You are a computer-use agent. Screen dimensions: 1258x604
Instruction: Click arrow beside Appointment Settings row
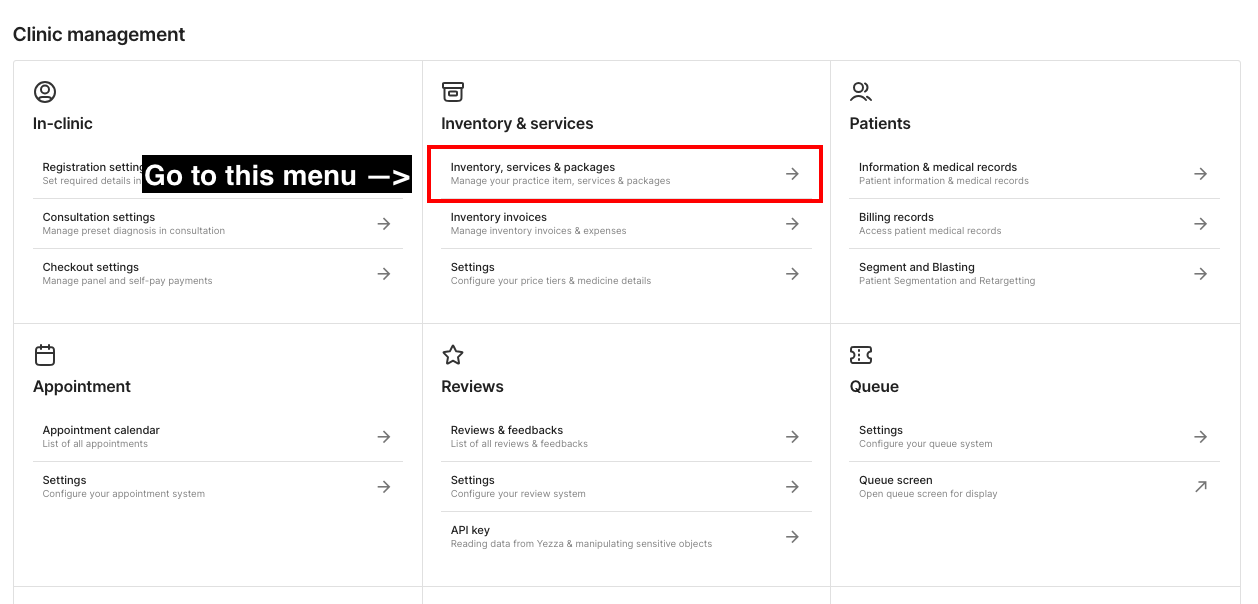[x=384, y=487]
